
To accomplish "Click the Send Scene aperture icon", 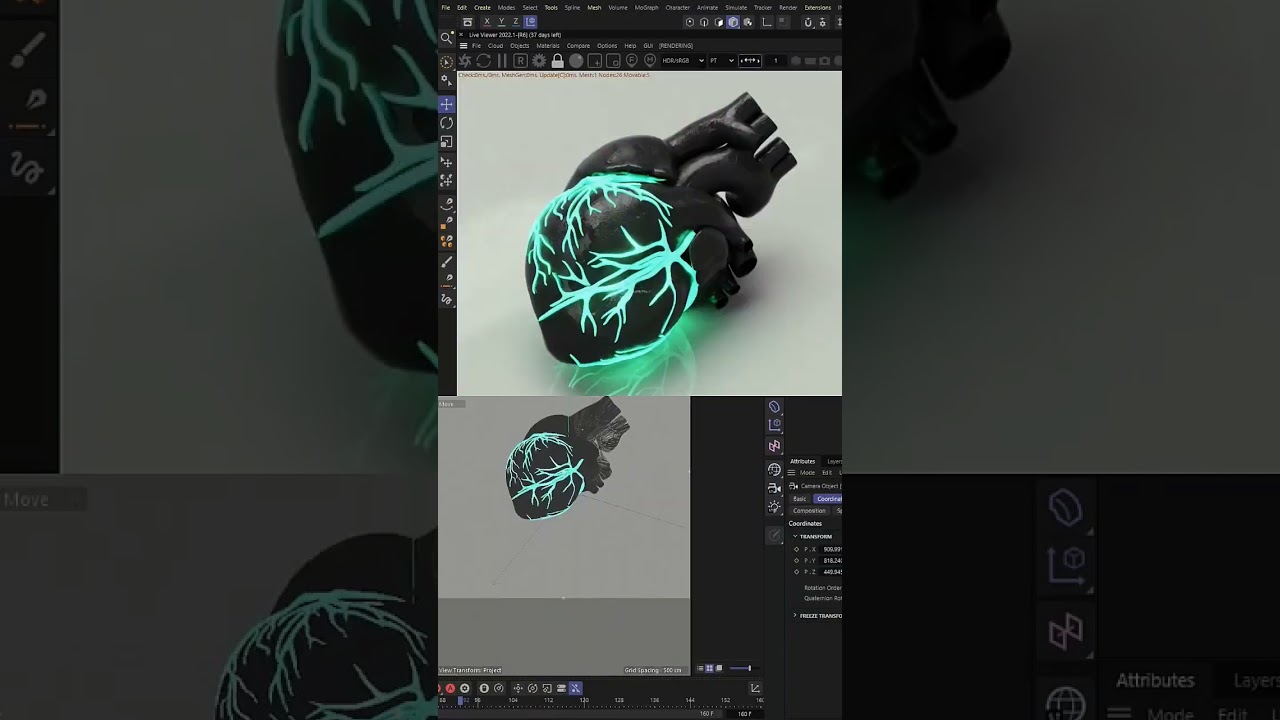I will coord(464,61).
